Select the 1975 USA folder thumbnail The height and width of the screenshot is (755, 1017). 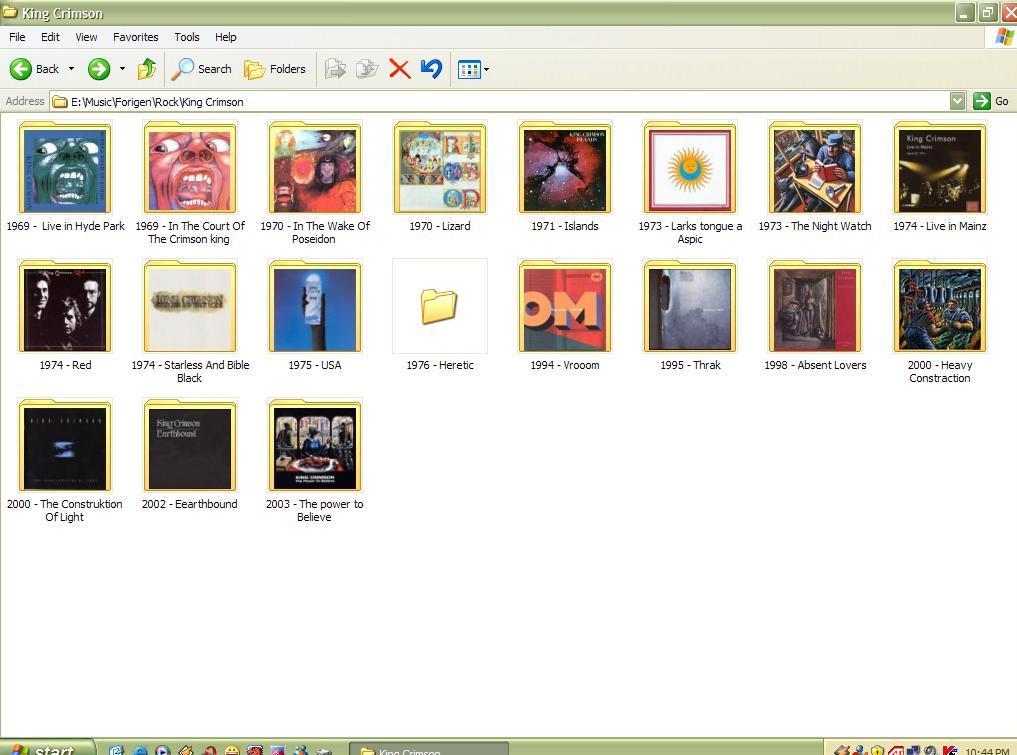[x=315, y=306]
